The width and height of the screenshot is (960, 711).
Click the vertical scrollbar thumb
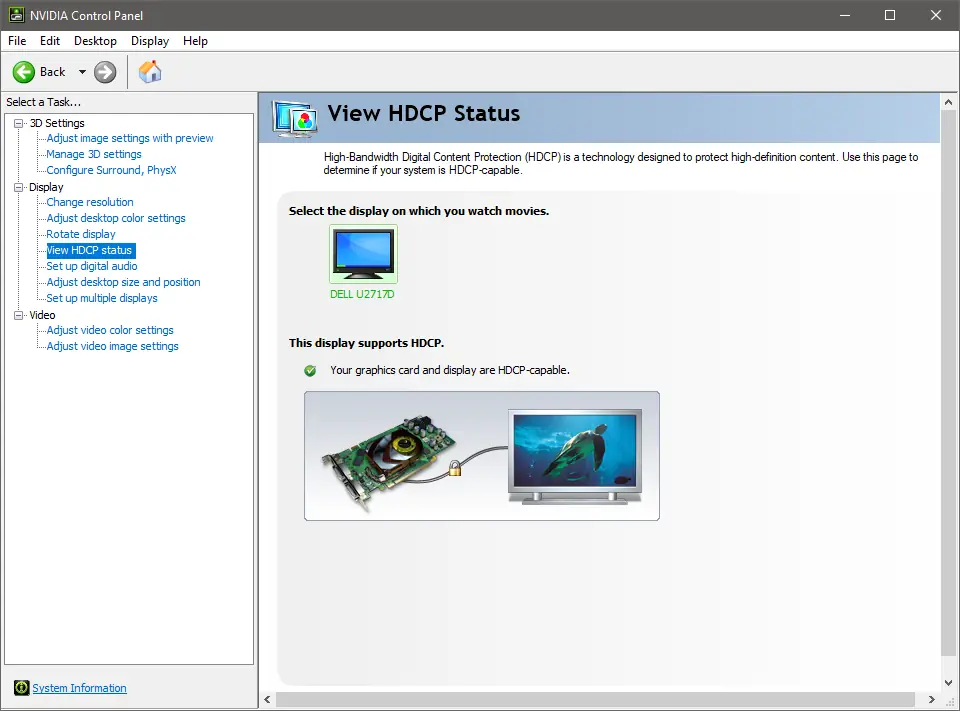pos(948,383)
